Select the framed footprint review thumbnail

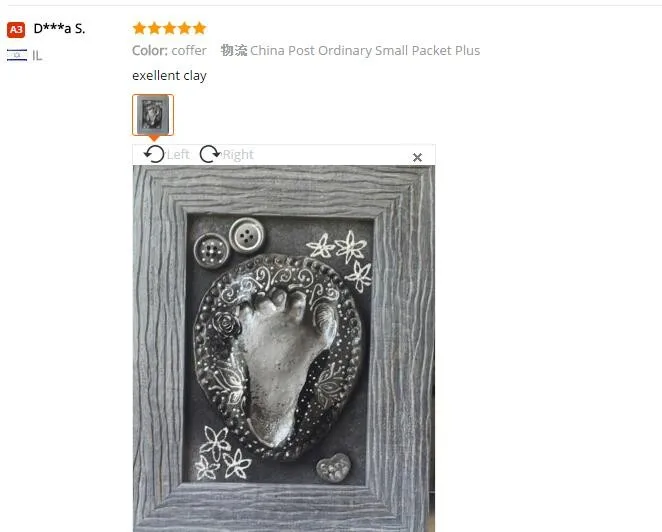pyautogui.click(x=153, y=115)
